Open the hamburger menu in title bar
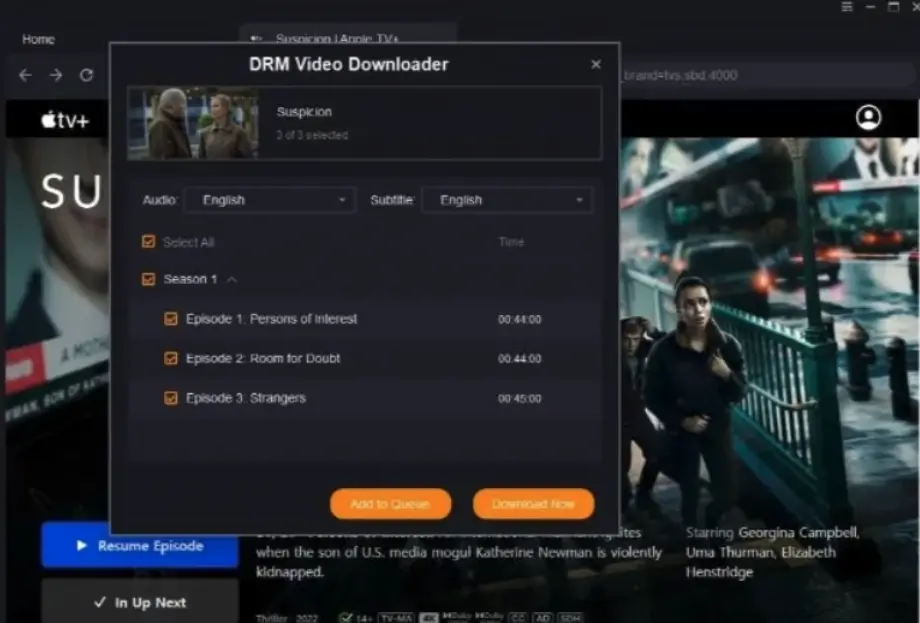The height and width of the screenshot is (623, 920). [x=847, y=7]
